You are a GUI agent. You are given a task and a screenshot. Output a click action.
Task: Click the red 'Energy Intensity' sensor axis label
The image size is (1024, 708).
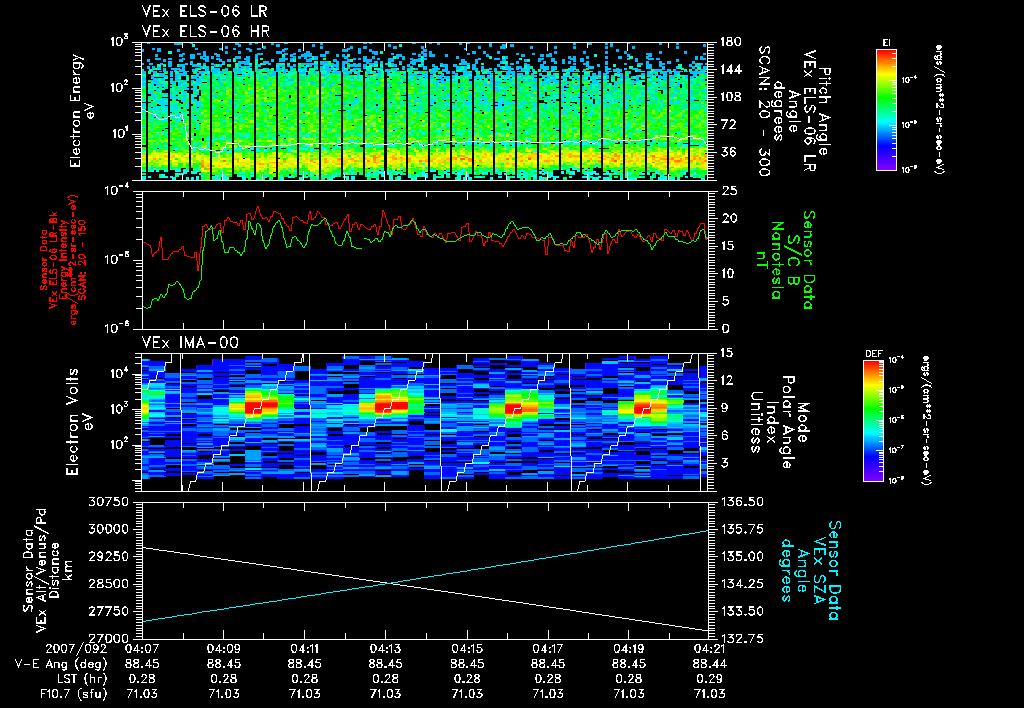pos(64,259)
